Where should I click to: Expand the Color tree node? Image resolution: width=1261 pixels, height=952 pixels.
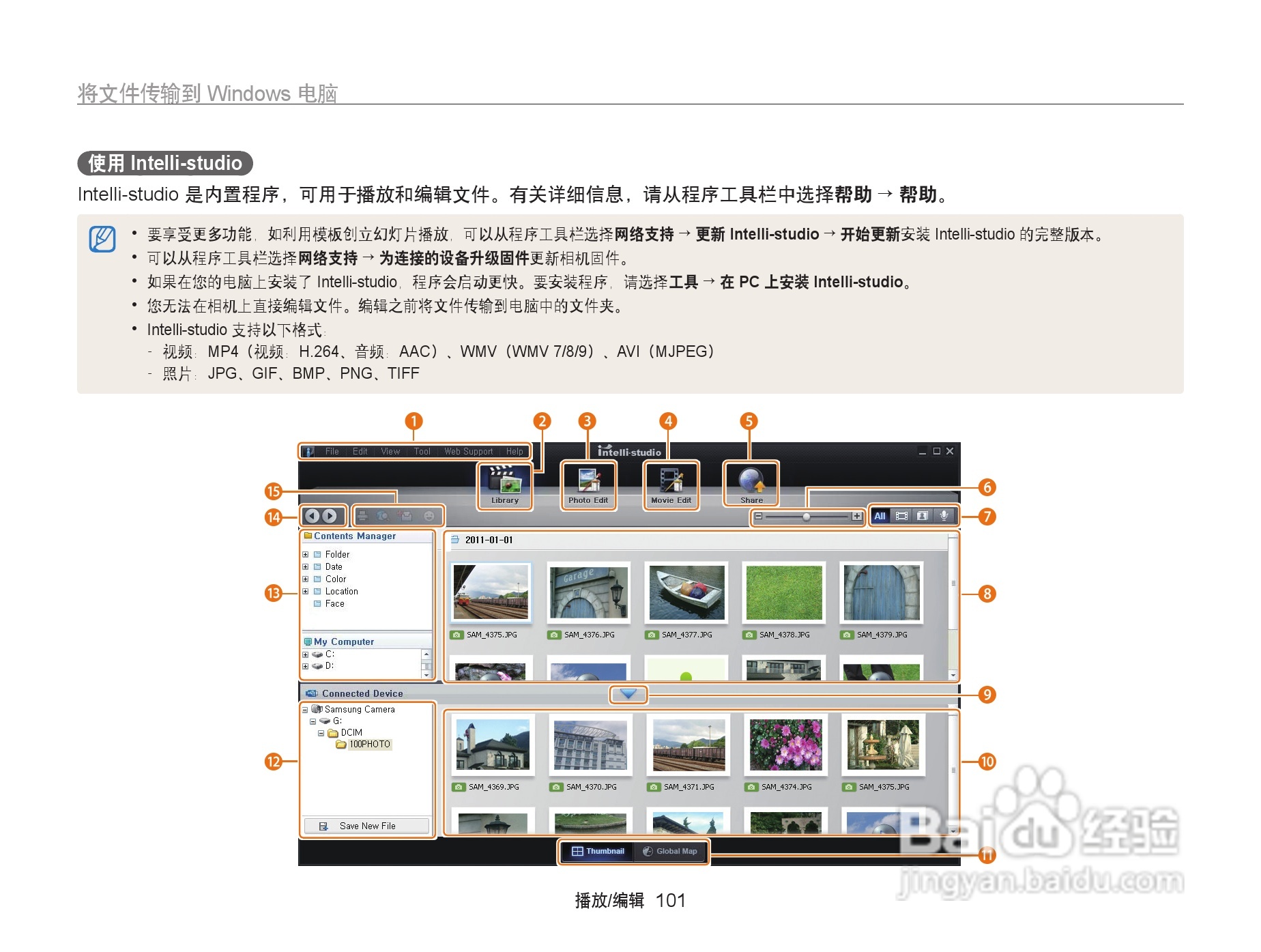(x=306, y=579)
